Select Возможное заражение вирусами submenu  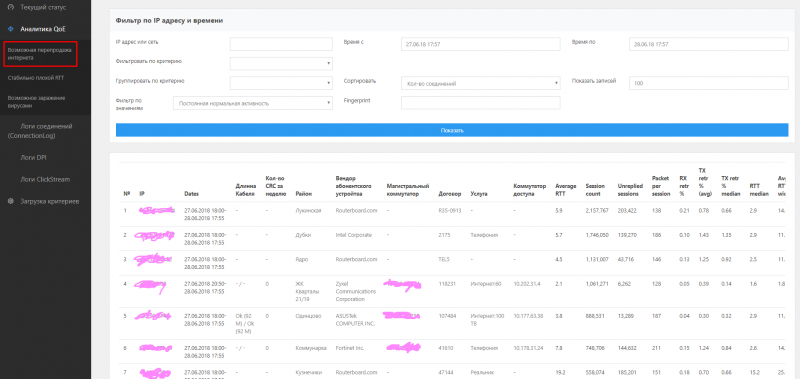tap(37, 101)
